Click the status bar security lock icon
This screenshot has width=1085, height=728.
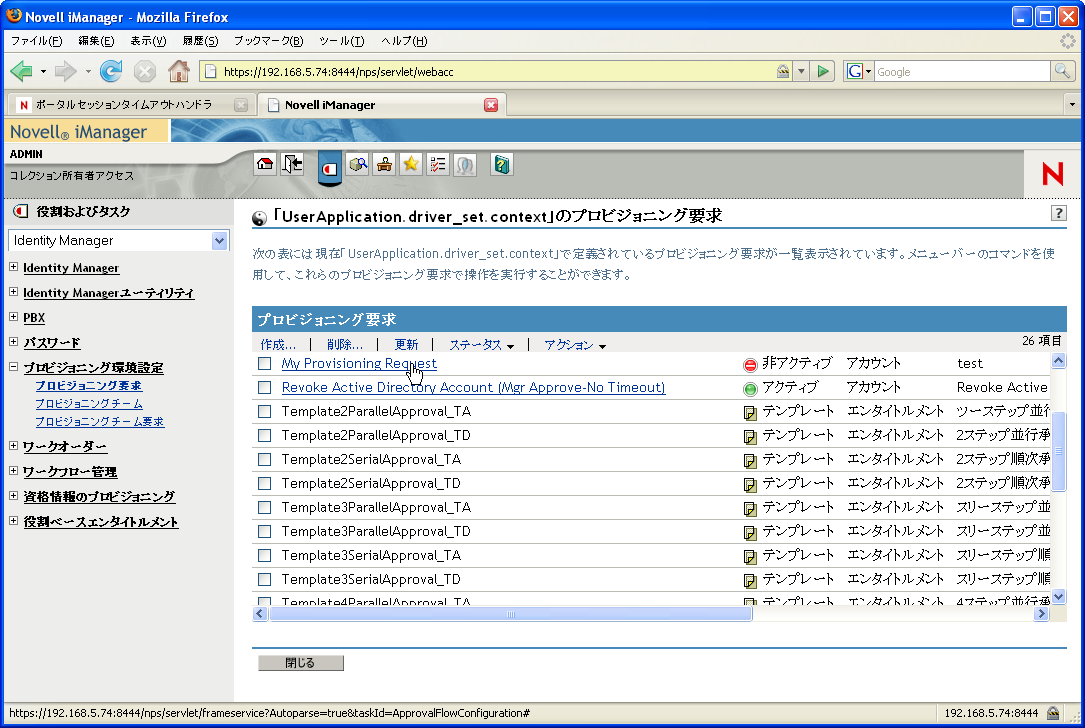point(1053,713)
